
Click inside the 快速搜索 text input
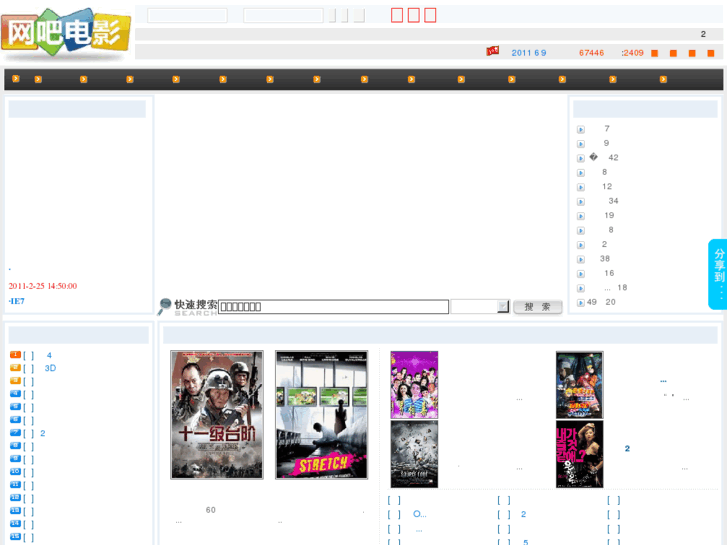click(333, 307)
